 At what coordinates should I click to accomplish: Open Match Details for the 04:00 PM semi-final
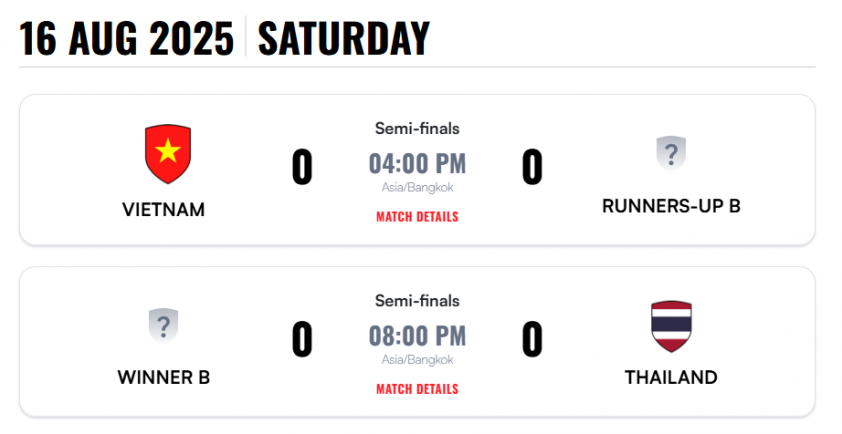pos(417,217)
